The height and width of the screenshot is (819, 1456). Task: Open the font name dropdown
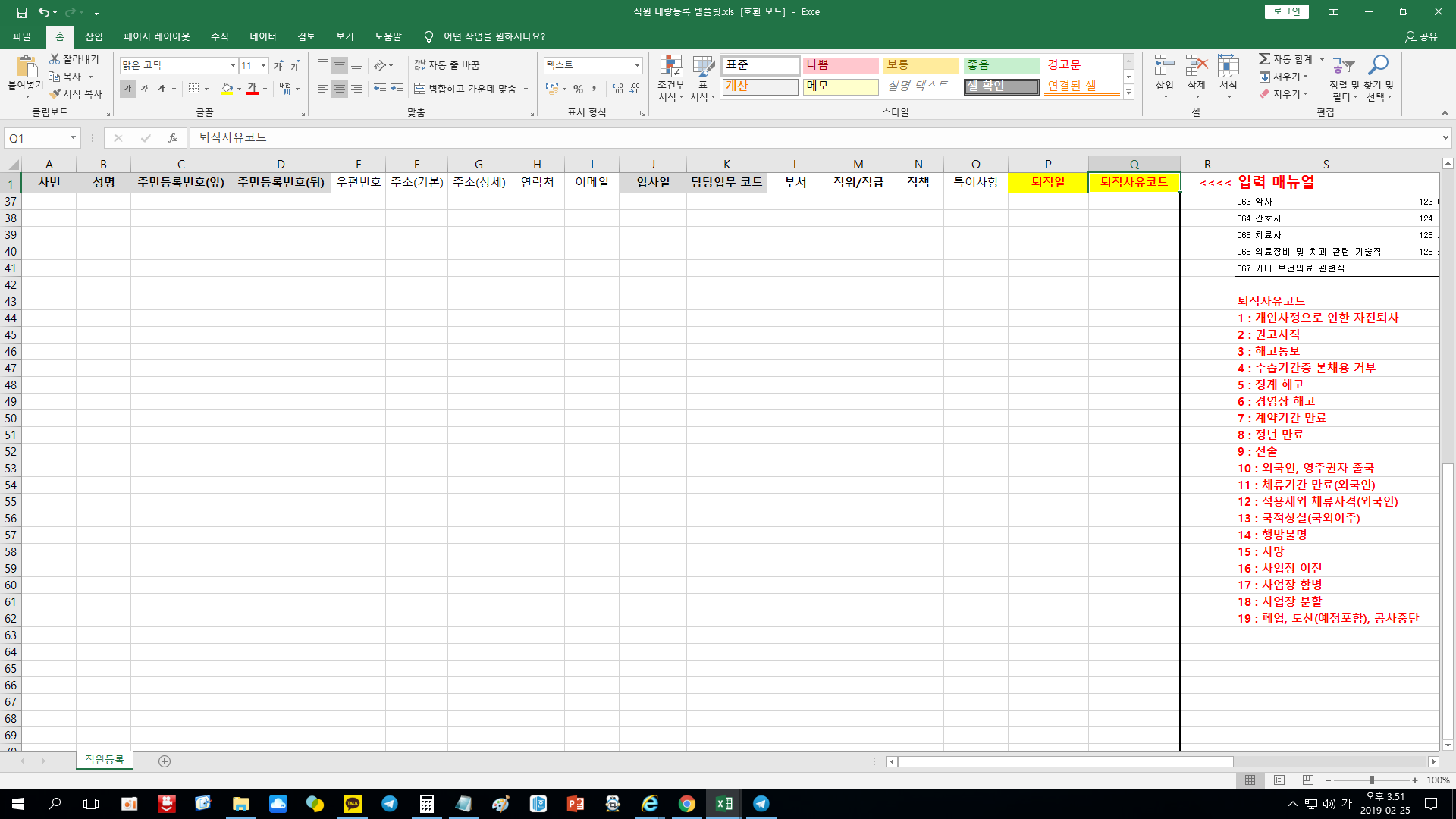(233, 65)
